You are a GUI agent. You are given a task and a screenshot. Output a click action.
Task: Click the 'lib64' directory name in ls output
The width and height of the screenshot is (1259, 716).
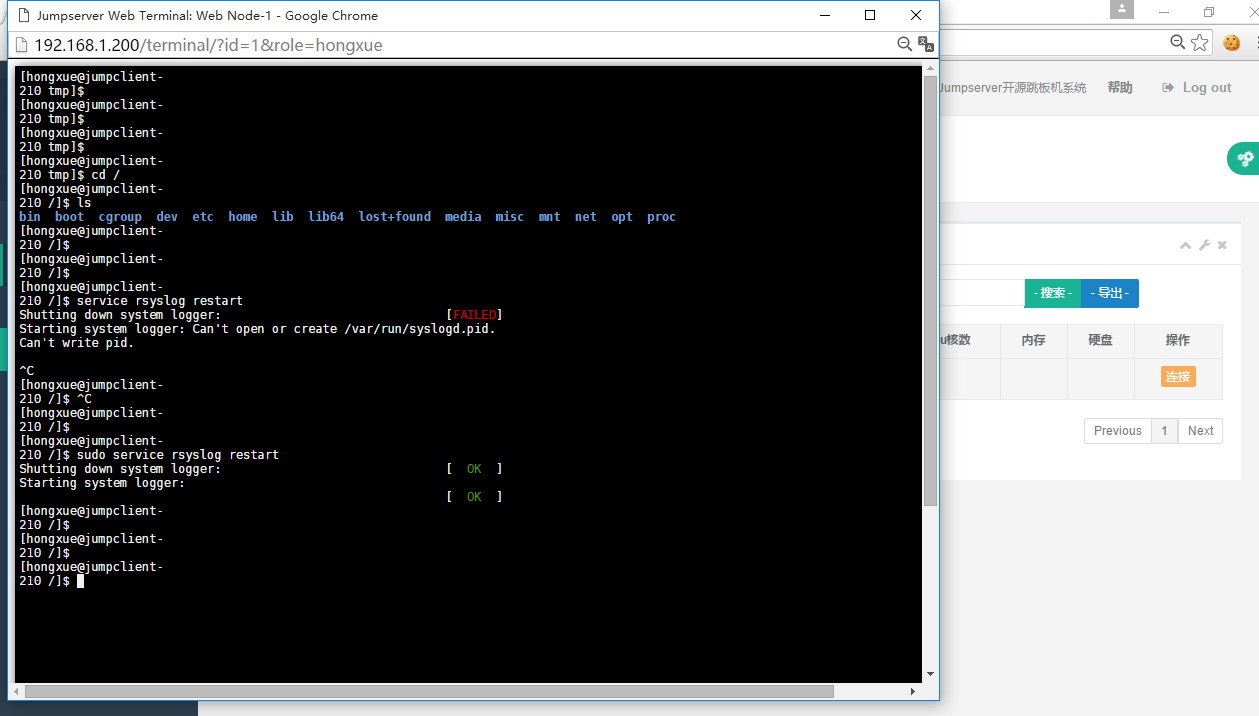click(326, 217)
